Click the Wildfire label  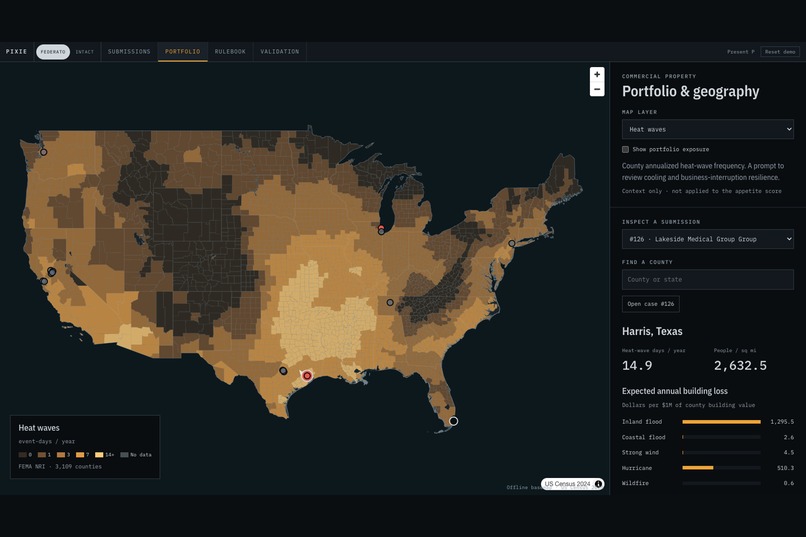(635, 484)
